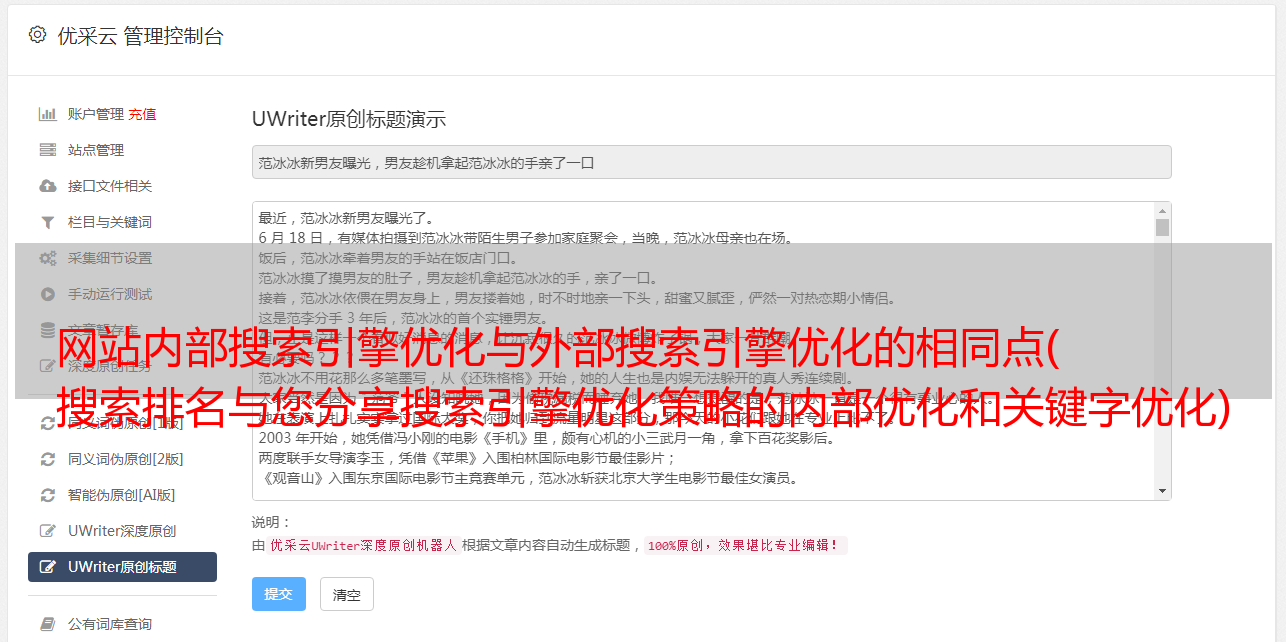Click the gear icon beside 优采云 管理控制台
Screen dimensions: 1286x642
pos(37,35)
